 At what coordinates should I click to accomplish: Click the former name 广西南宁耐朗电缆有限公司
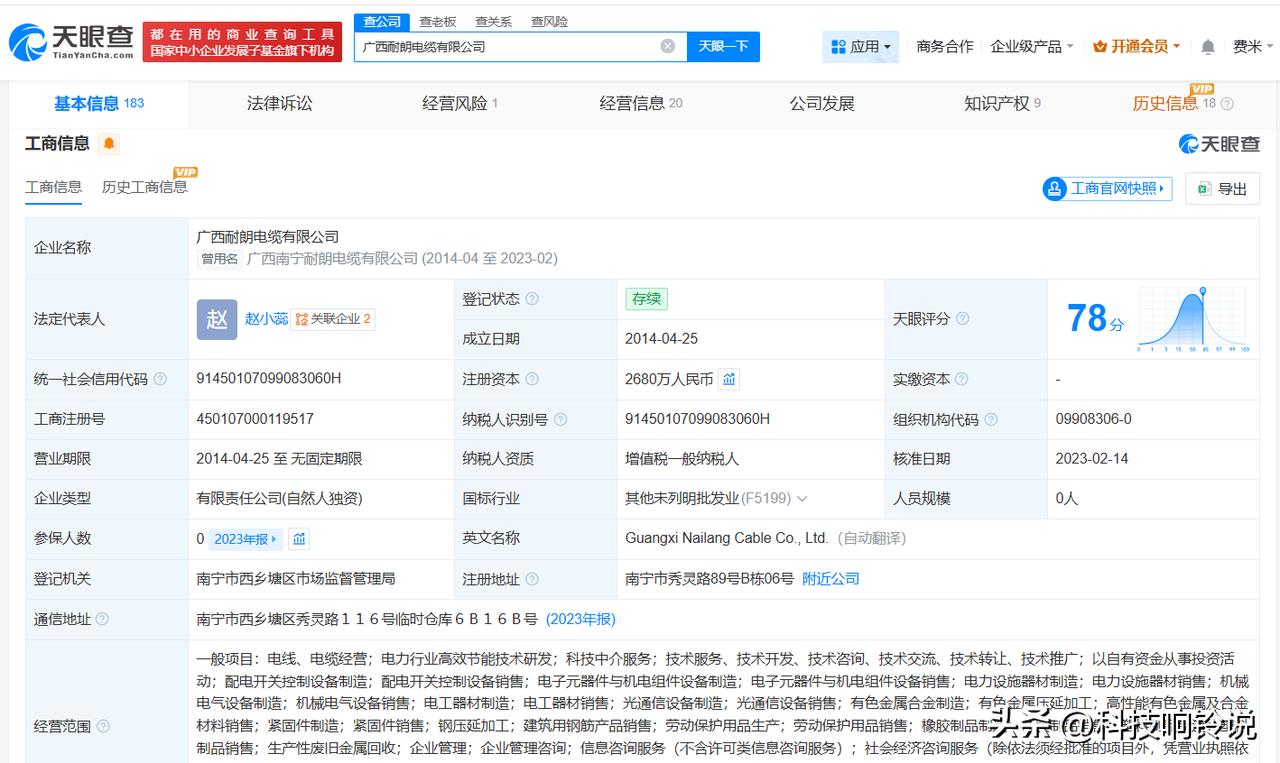(x=332, y=259)
